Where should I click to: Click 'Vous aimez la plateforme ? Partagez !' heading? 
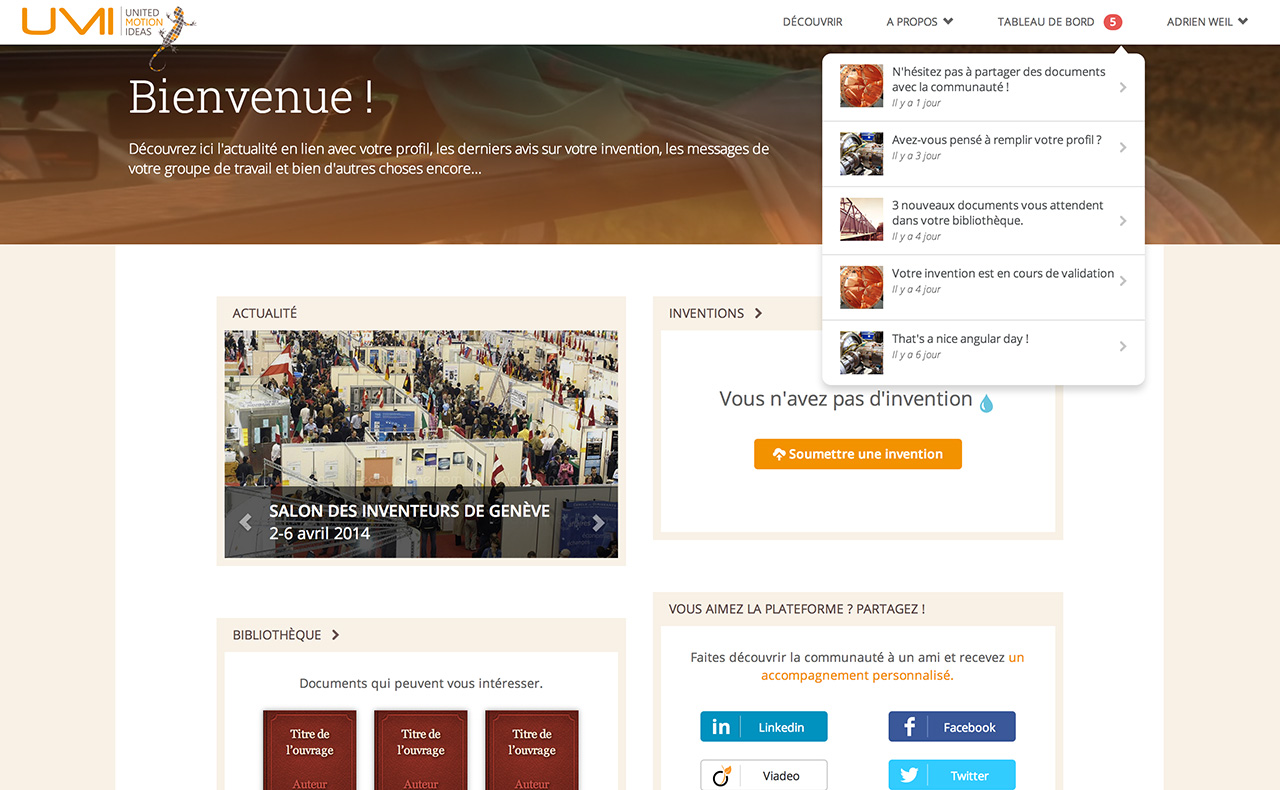[797, 609]
